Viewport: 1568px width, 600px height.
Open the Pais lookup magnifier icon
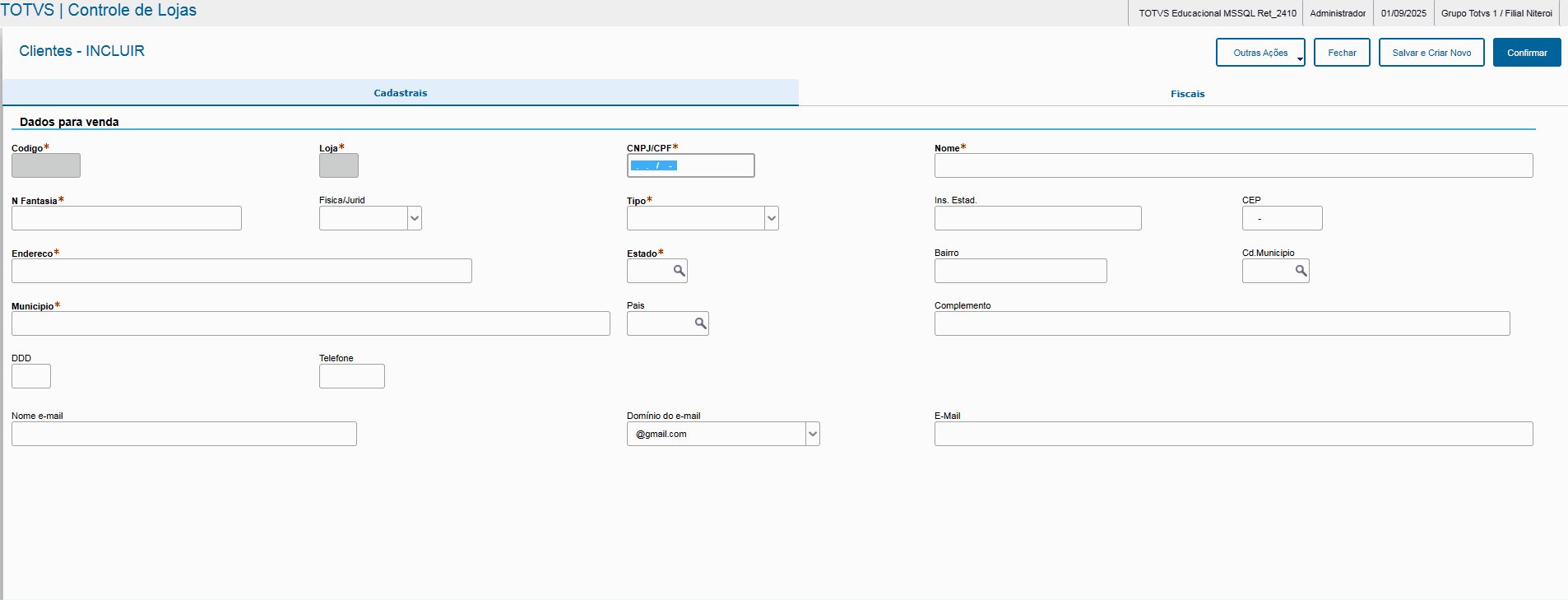tap(700, 323)
